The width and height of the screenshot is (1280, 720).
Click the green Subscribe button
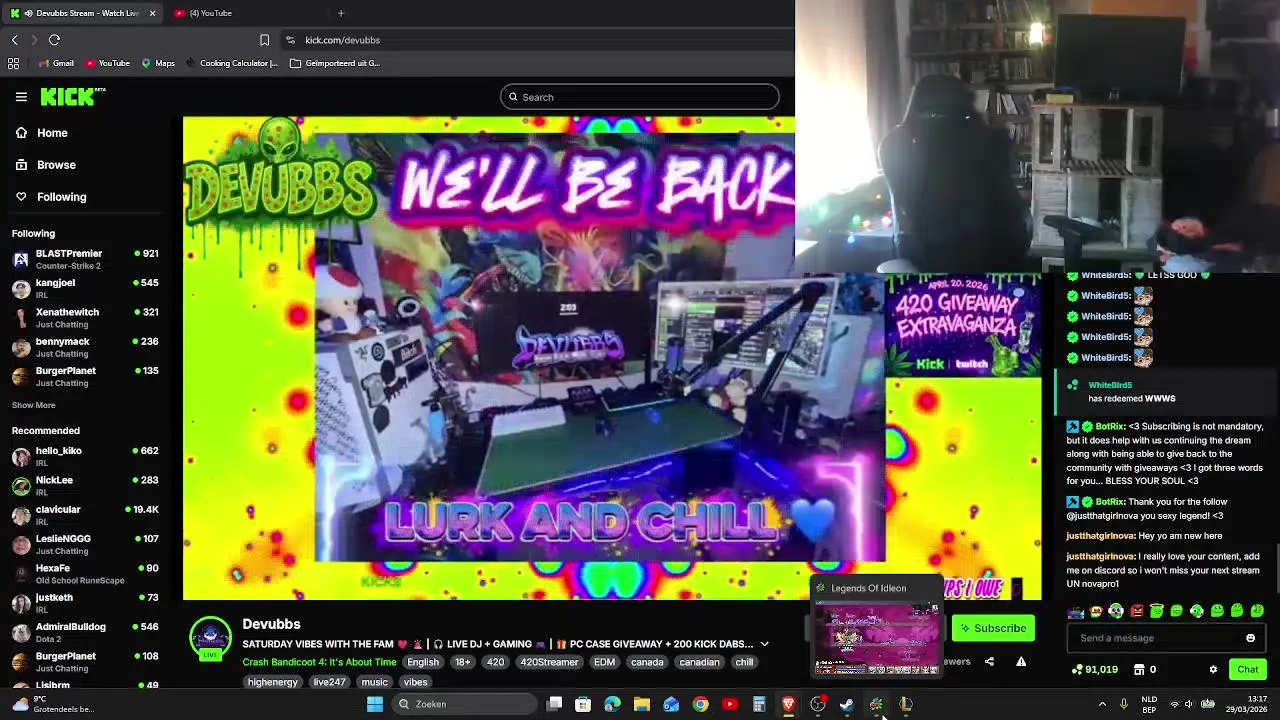click(993, 628)
